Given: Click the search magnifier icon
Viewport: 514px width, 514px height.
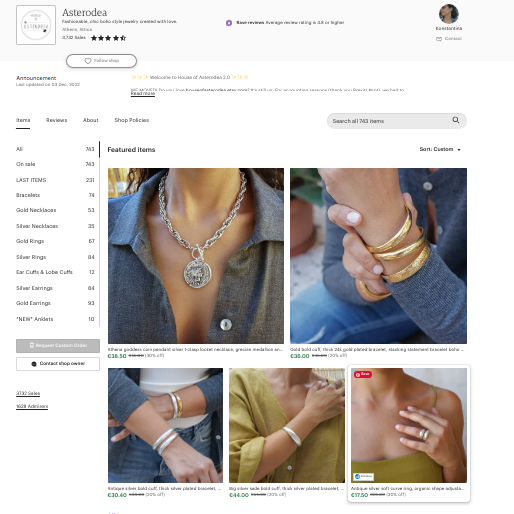Looking at the screenshot, I should [455, 120].
